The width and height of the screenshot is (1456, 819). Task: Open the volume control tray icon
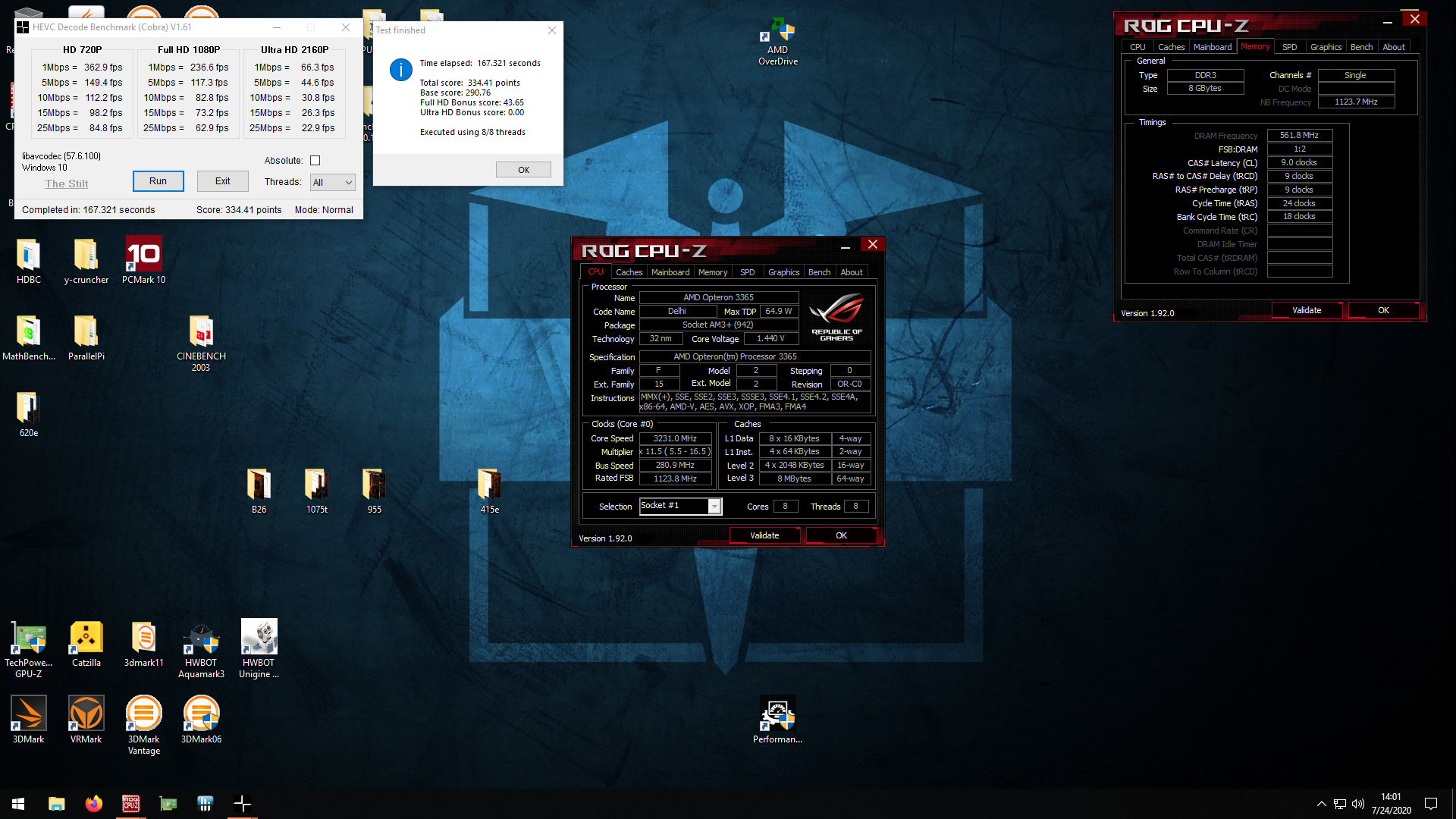point(1357,804)
